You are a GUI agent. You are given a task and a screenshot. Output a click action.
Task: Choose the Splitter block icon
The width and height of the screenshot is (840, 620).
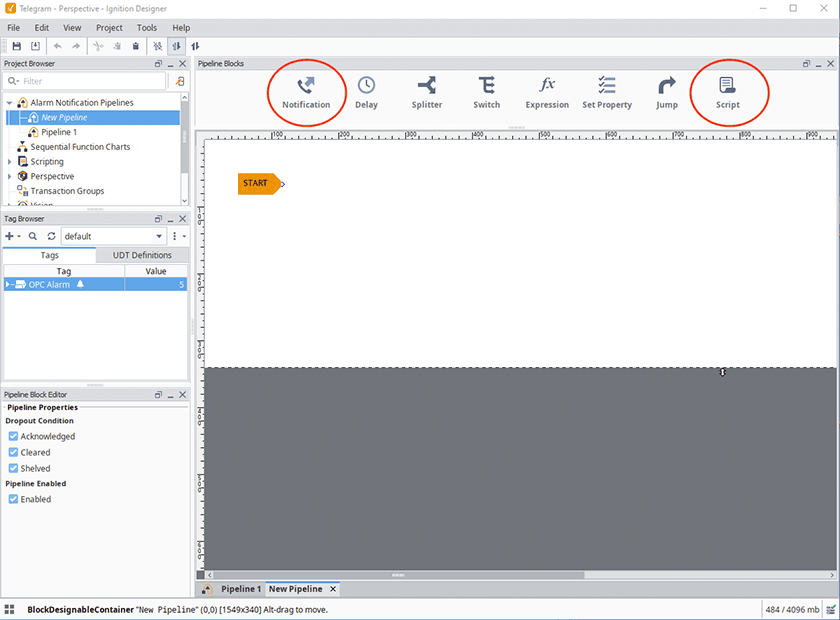tap(427, 93)
